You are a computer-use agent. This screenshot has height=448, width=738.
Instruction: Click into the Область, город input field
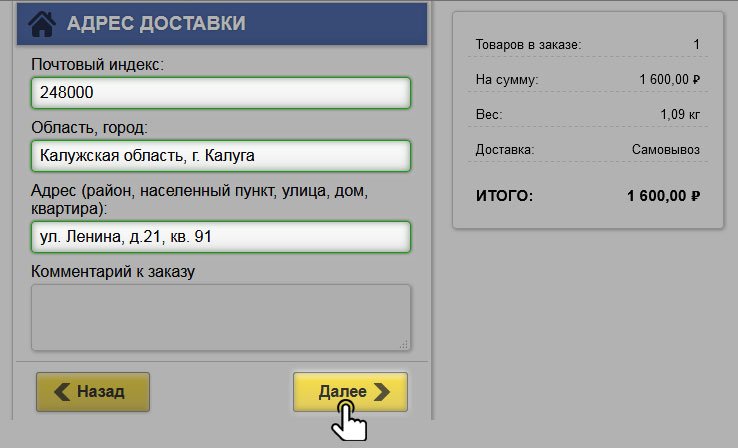click(x=220, y=156)
